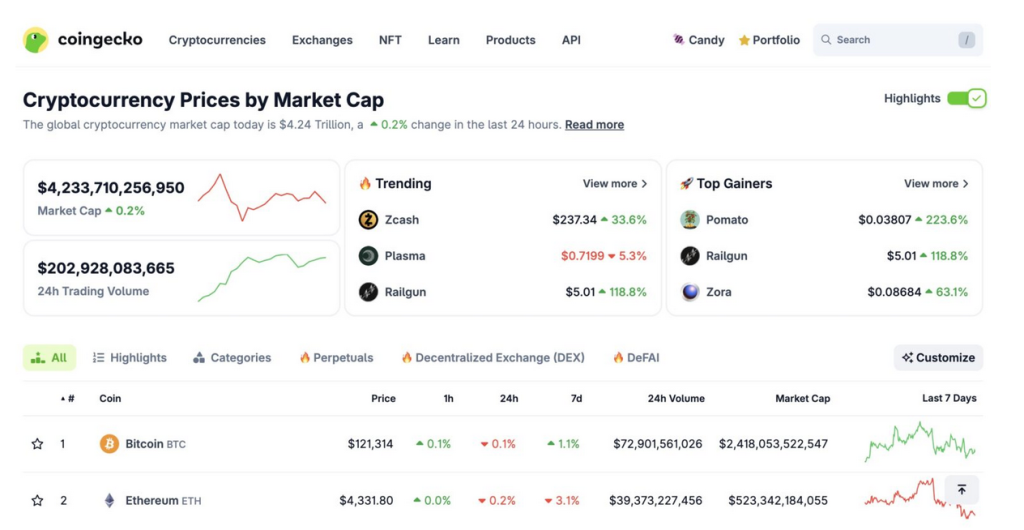Image resolution: width=1024 pixels, height=530 pixels.
Task: Click the Zora coin icon
Action: (x=690, y=292)
